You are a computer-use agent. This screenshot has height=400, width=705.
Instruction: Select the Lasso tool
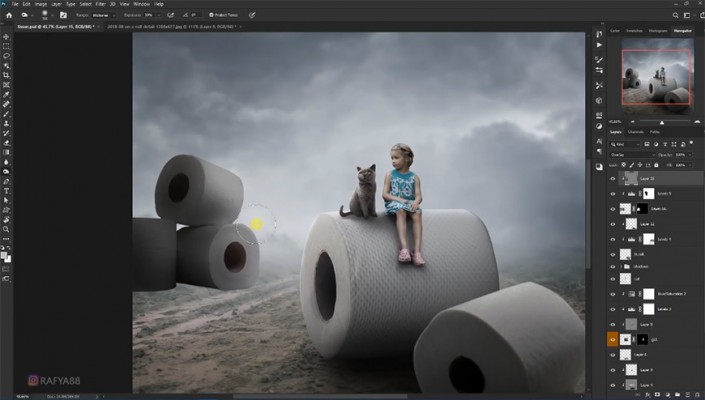[x=6, y=56]
